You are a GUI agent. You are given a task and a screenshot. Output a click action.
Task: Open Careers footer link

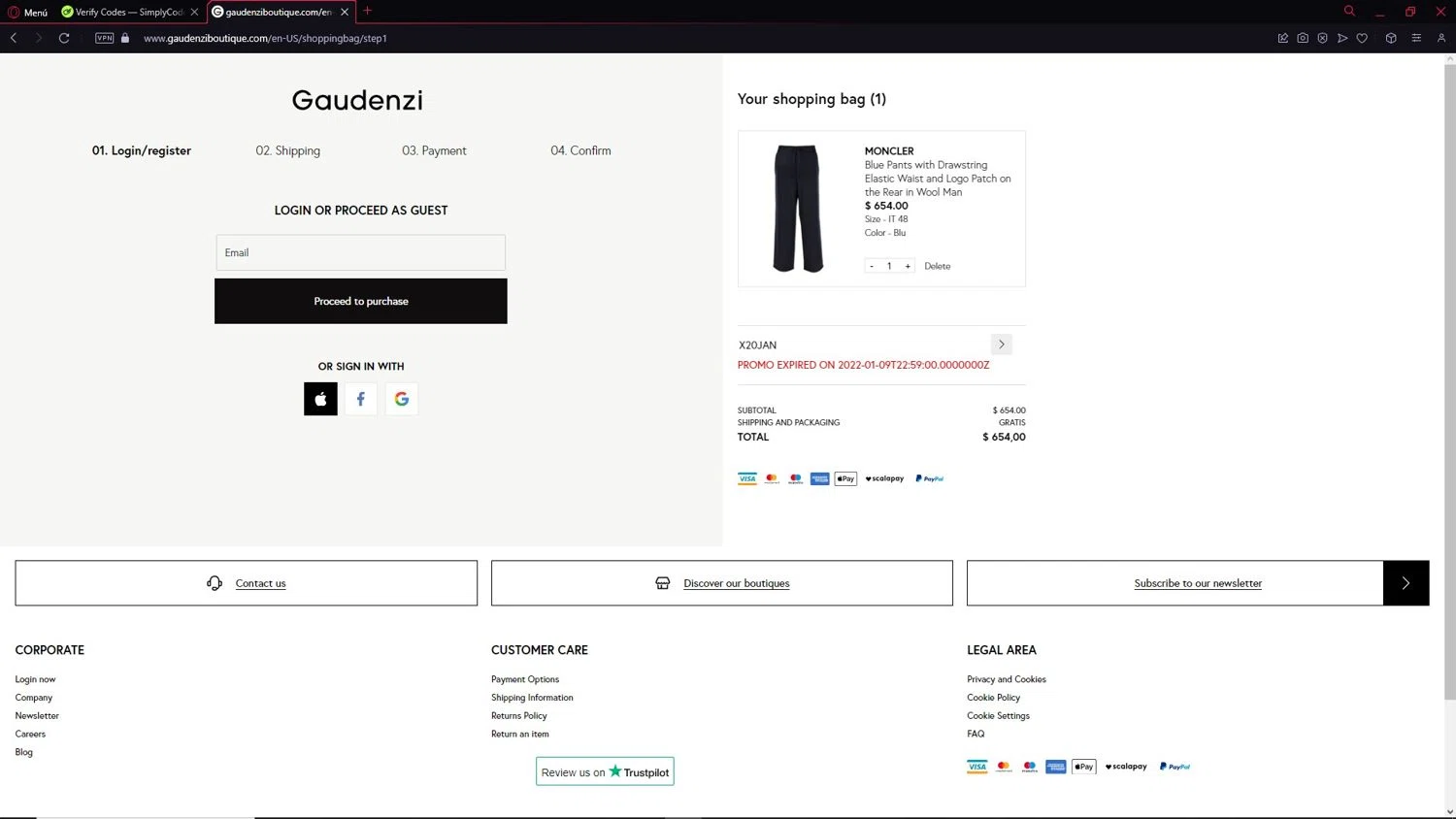30,735
